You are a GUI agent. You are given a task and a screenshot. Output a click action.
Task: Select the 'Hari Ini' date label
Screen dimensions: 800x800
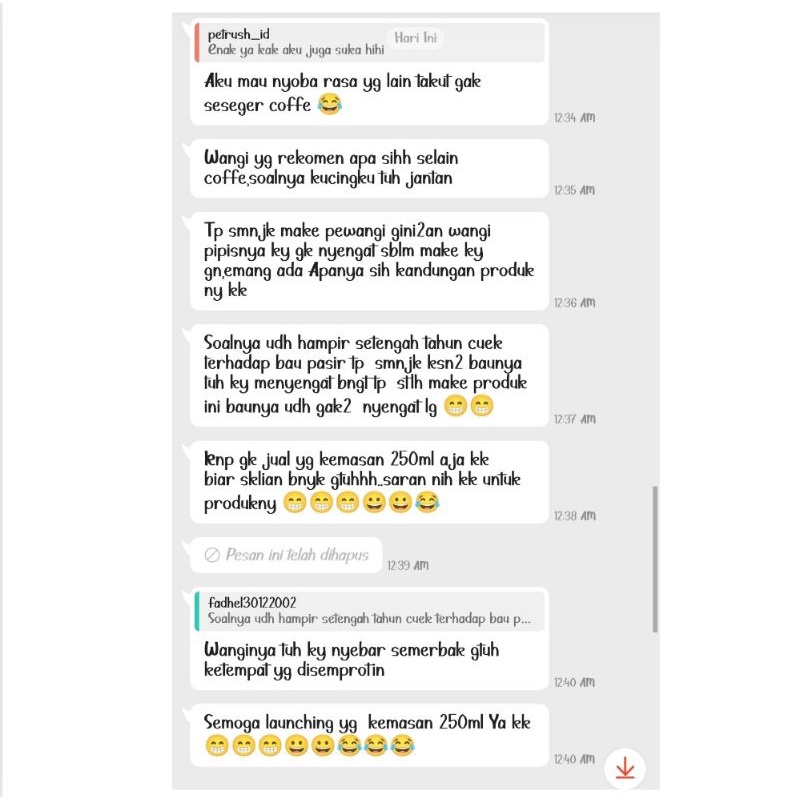(416, 38)
